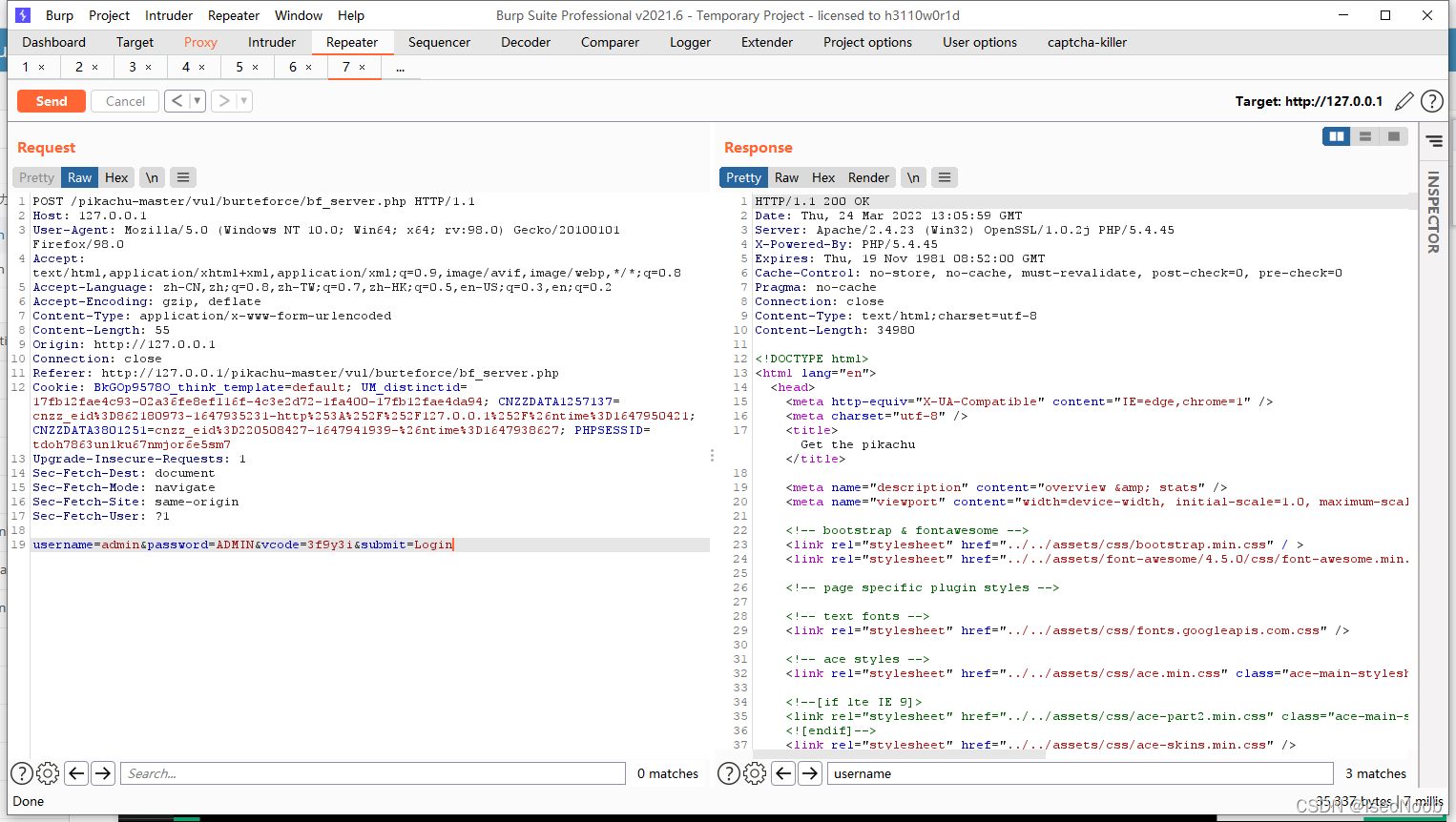Go to next request search match
The width and height of the screenshot is (1456, 822).
coord(103,773)
